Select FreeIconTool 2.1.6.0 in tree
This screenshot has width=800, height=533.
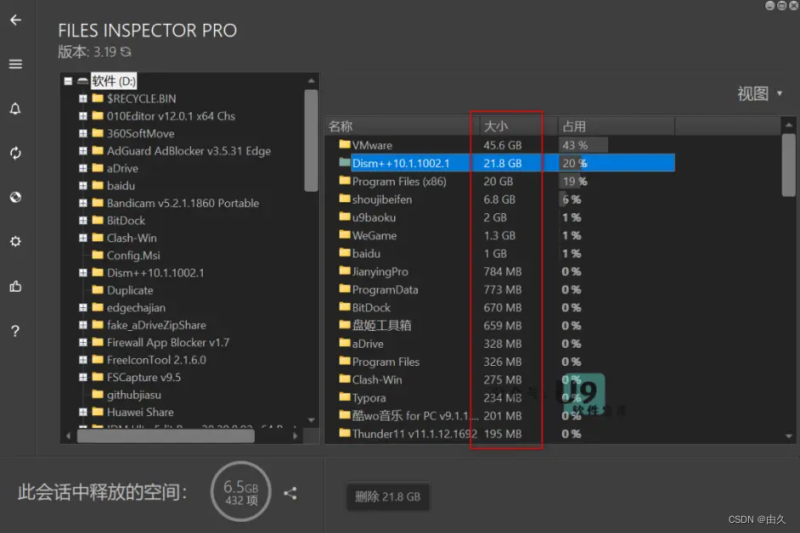(x=156, y=360)
